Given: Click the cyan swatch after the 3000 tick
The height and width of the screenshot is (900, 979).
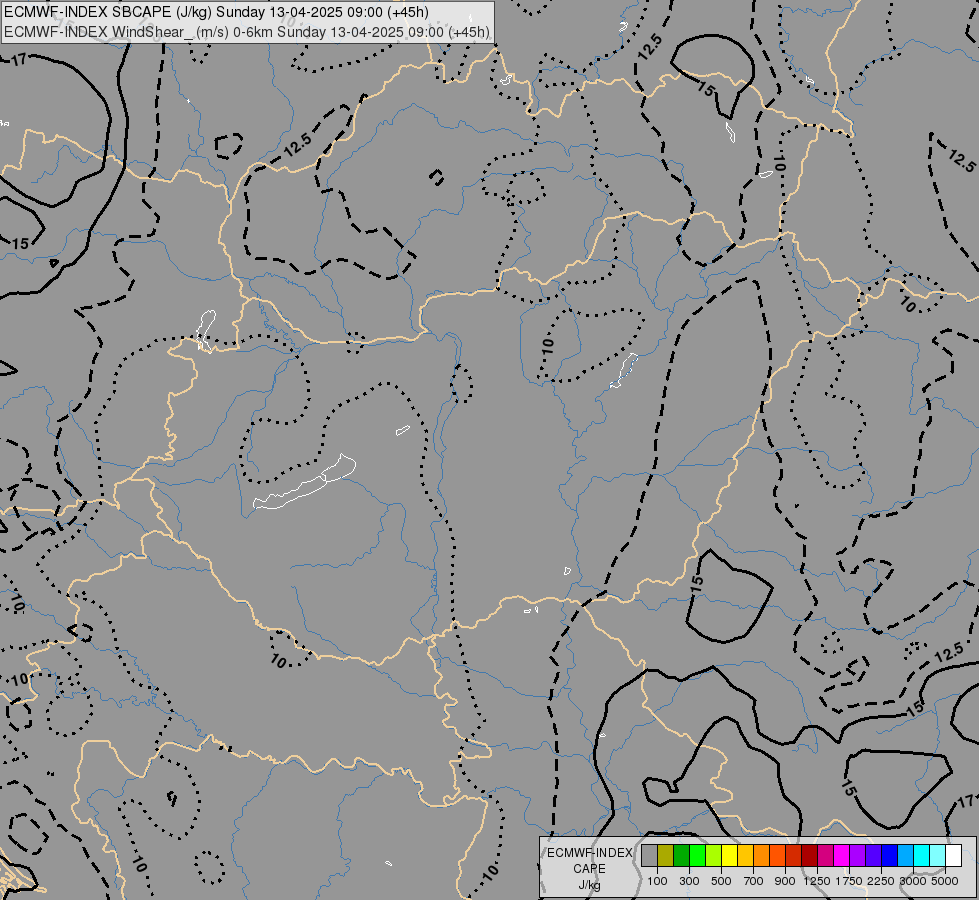Looking at the screenshot, I should point(921,855).
